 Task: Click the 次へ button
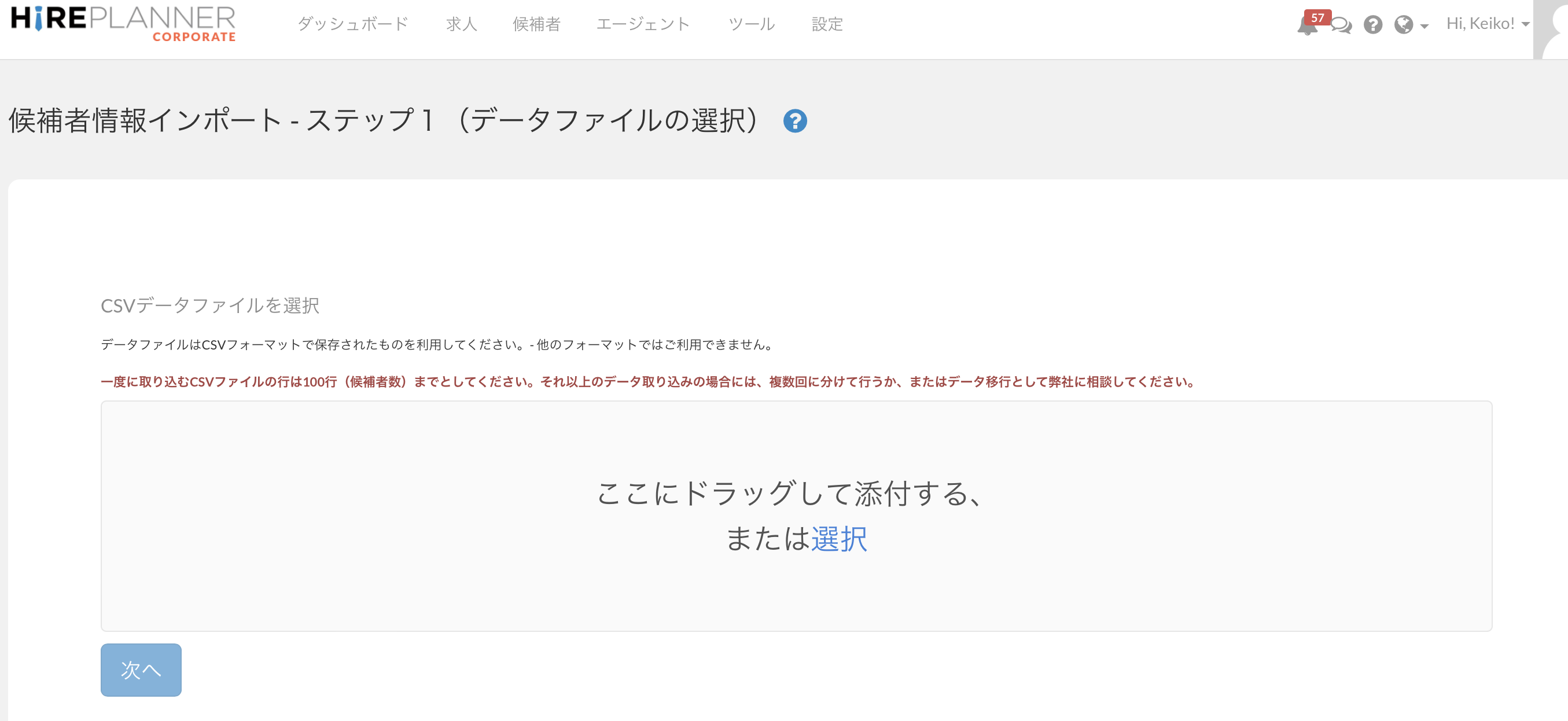pyautogui.click(x=141, y=669)
